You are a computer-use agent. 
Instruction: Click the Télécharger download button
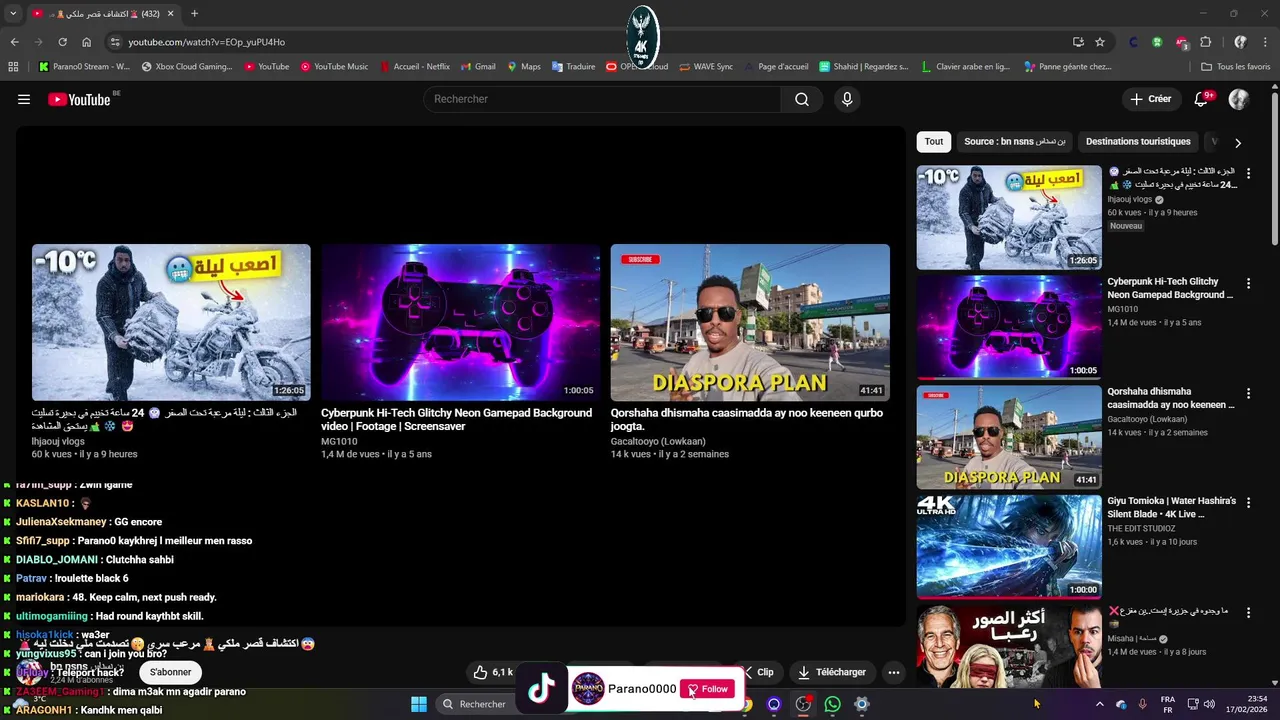(831, 672)
